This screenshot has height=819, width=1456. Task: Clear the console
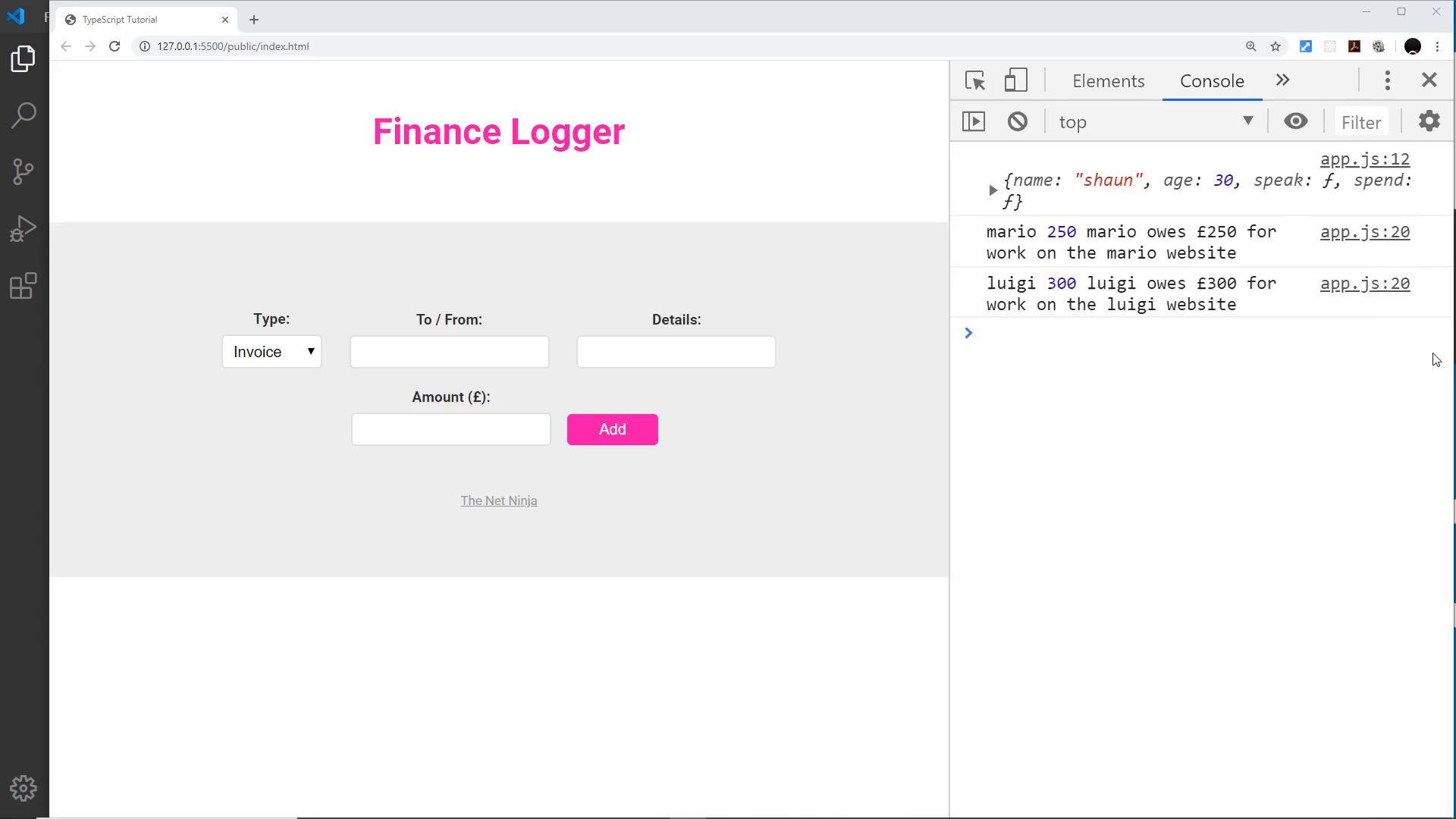(x=1018, y=121)
